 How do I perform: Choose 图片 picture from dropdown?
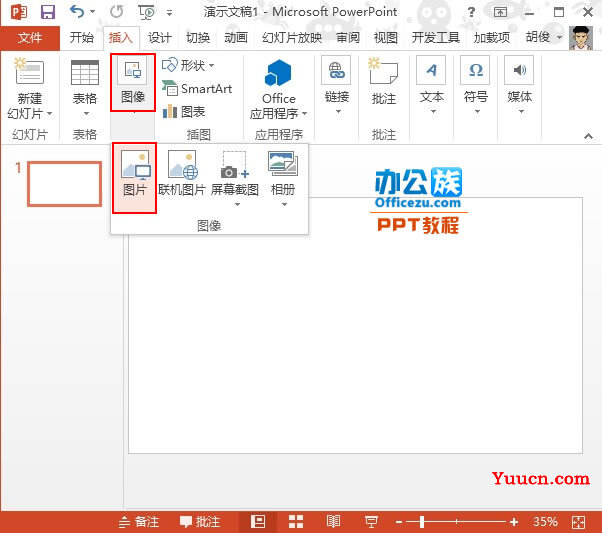tap(135, 178)
